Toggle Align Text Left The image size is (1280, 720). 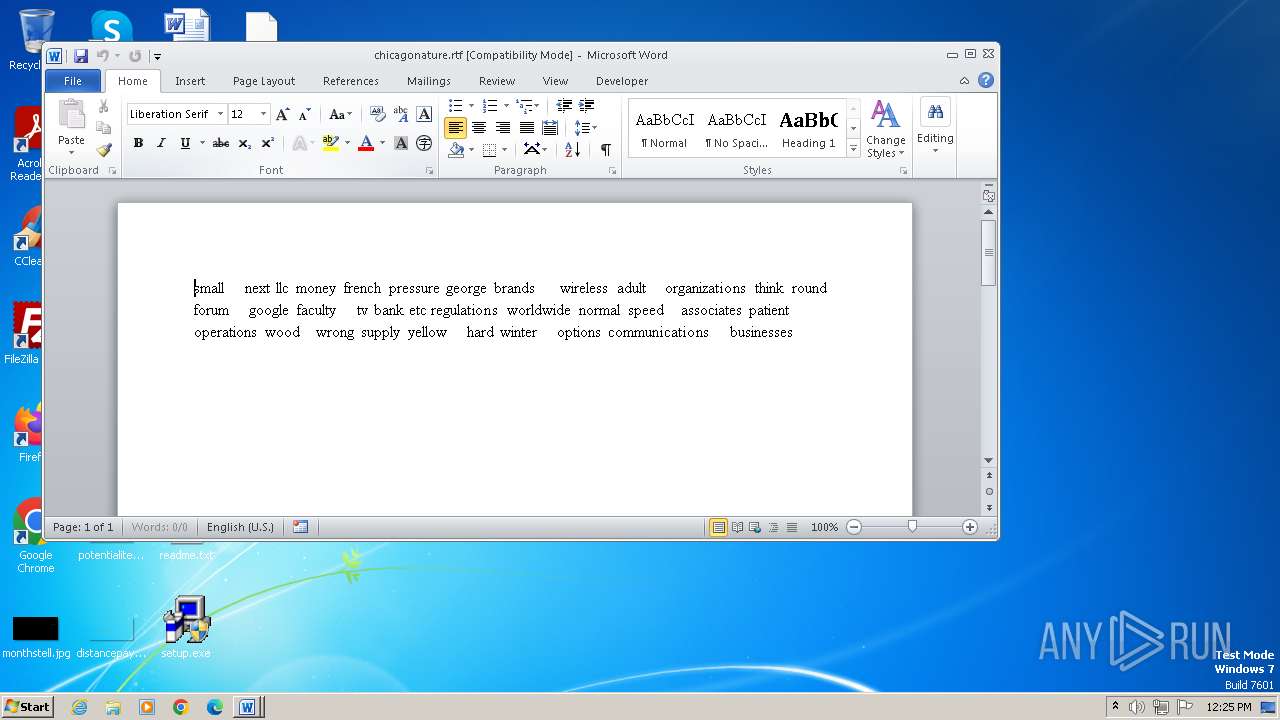pos(455,127)
